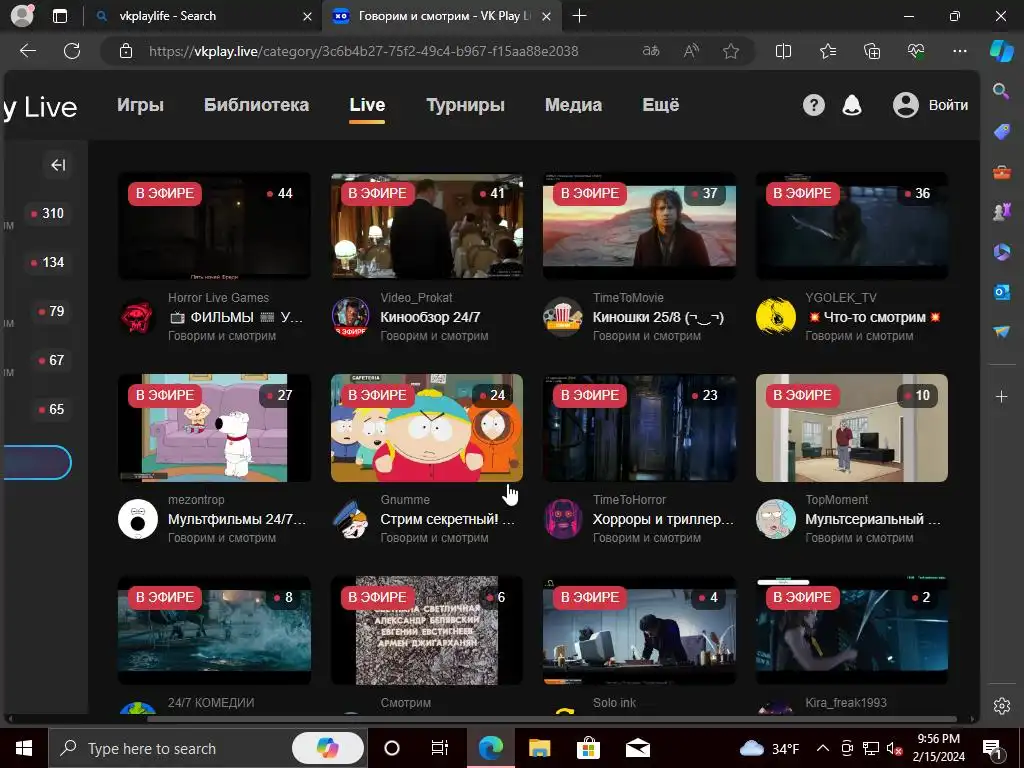This screenshot has width=1024, height=768.
Task: Show hidden system tray icons
Action: (x=823, y=748)
